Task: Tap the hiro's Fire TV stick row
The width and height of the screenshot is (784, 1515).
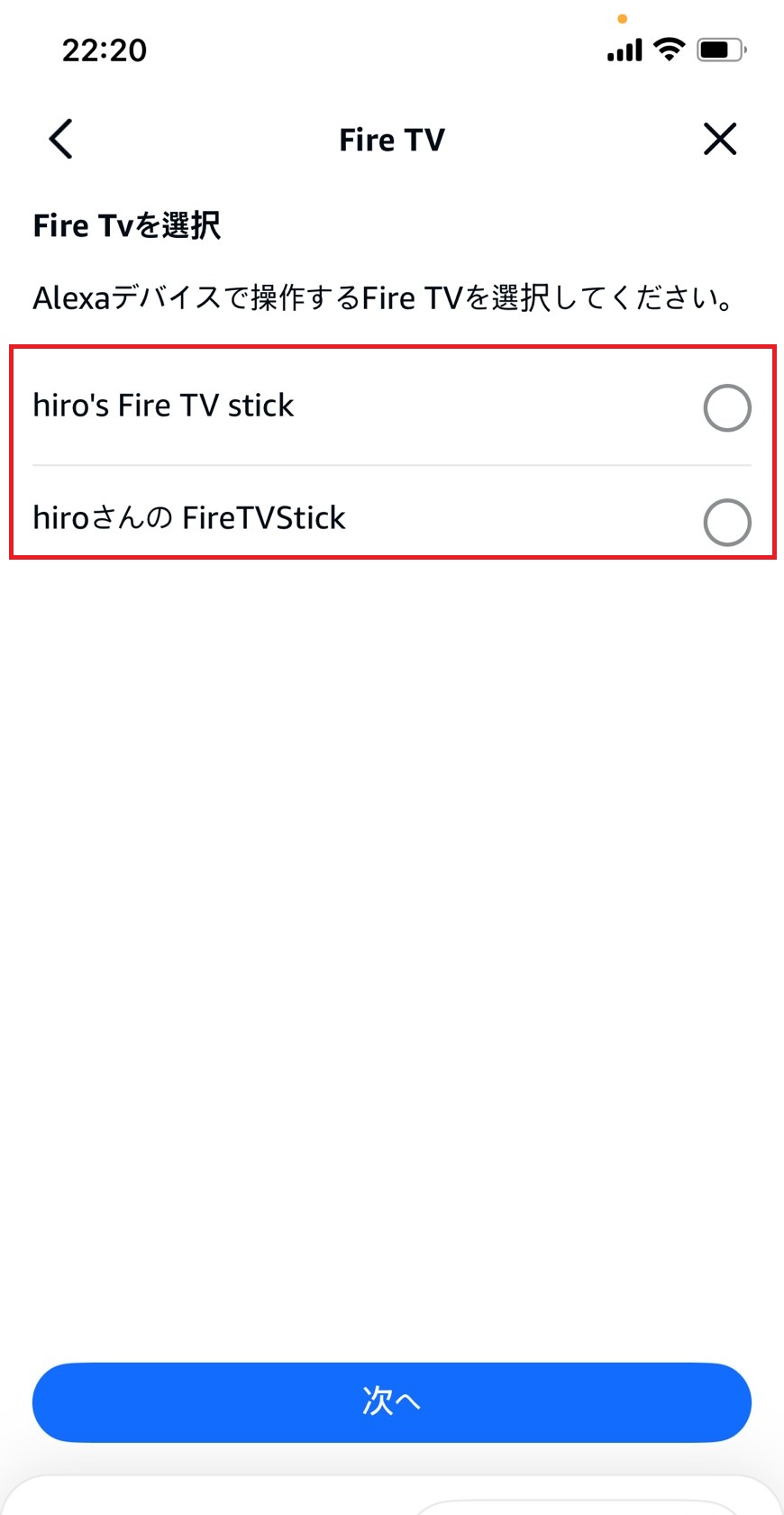Action: (x=360, y=405)
